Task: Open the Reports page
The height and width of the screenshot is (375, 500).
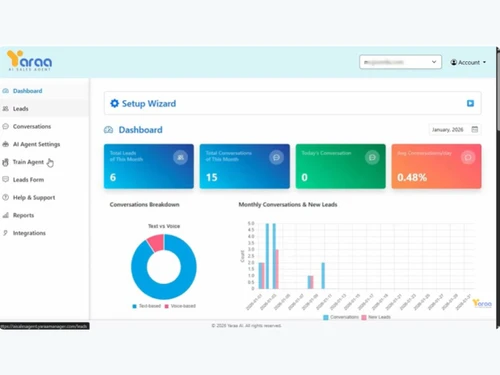Action: (44, 215)
